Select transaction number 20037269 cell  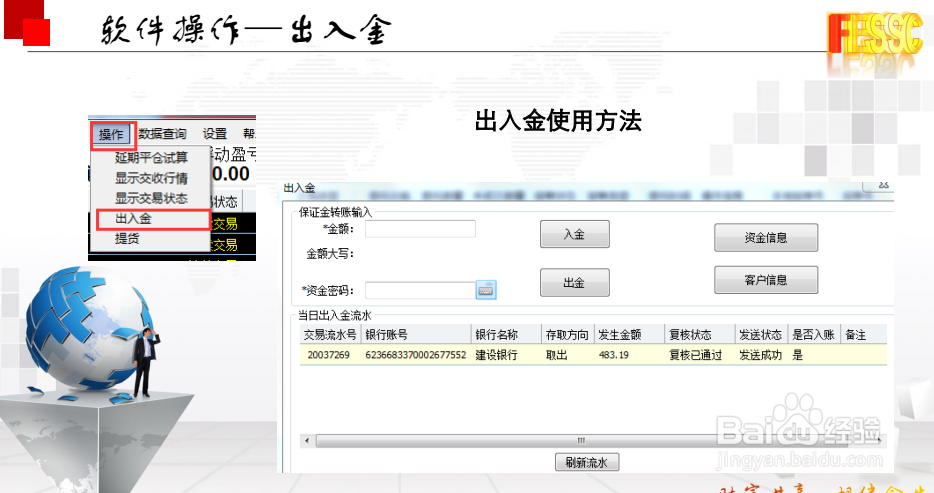[x=329, y=355]
